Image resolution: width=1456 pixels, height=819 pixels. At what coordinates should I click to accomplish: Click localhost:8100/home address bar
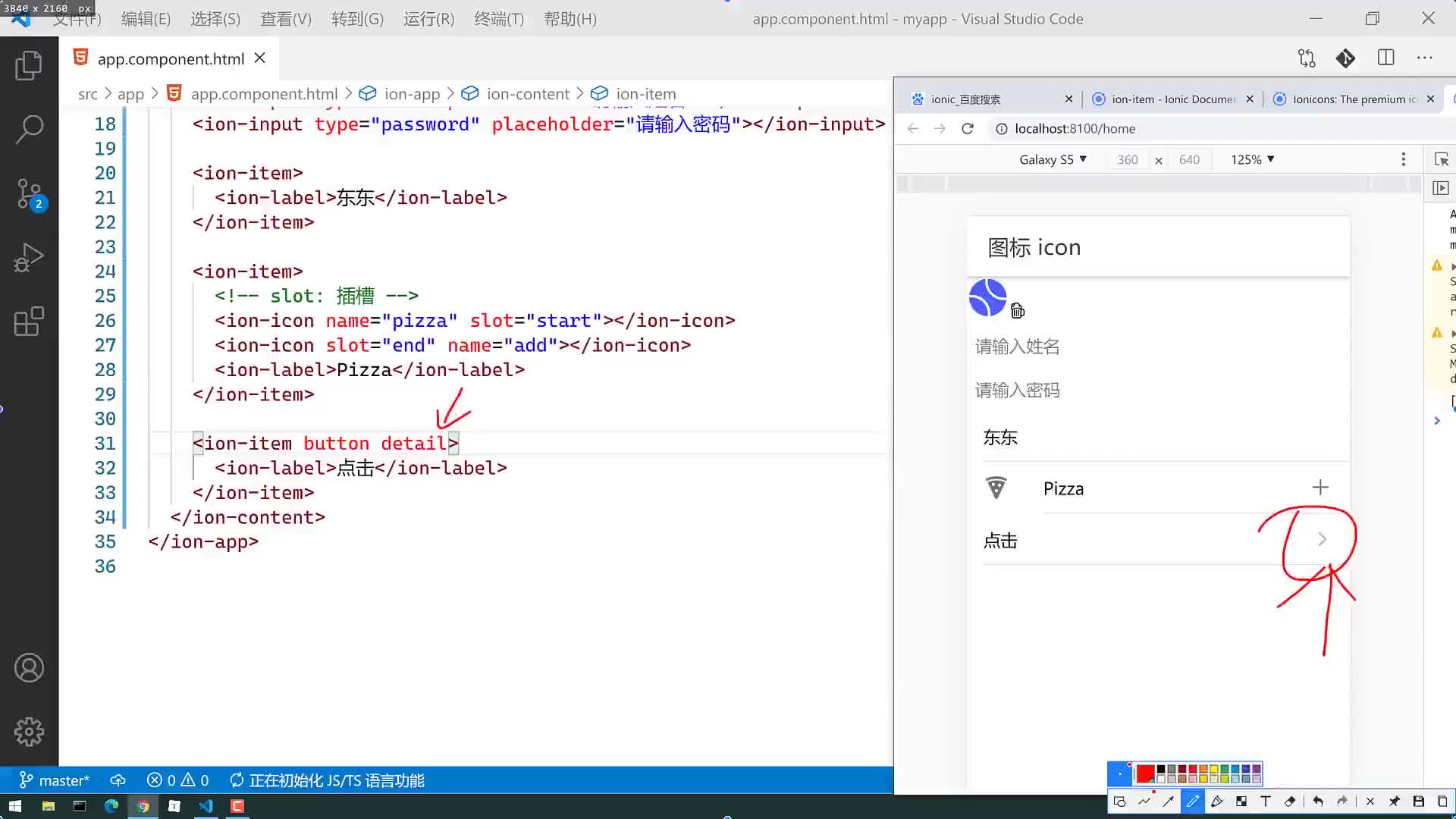(x=1075, y=128)
